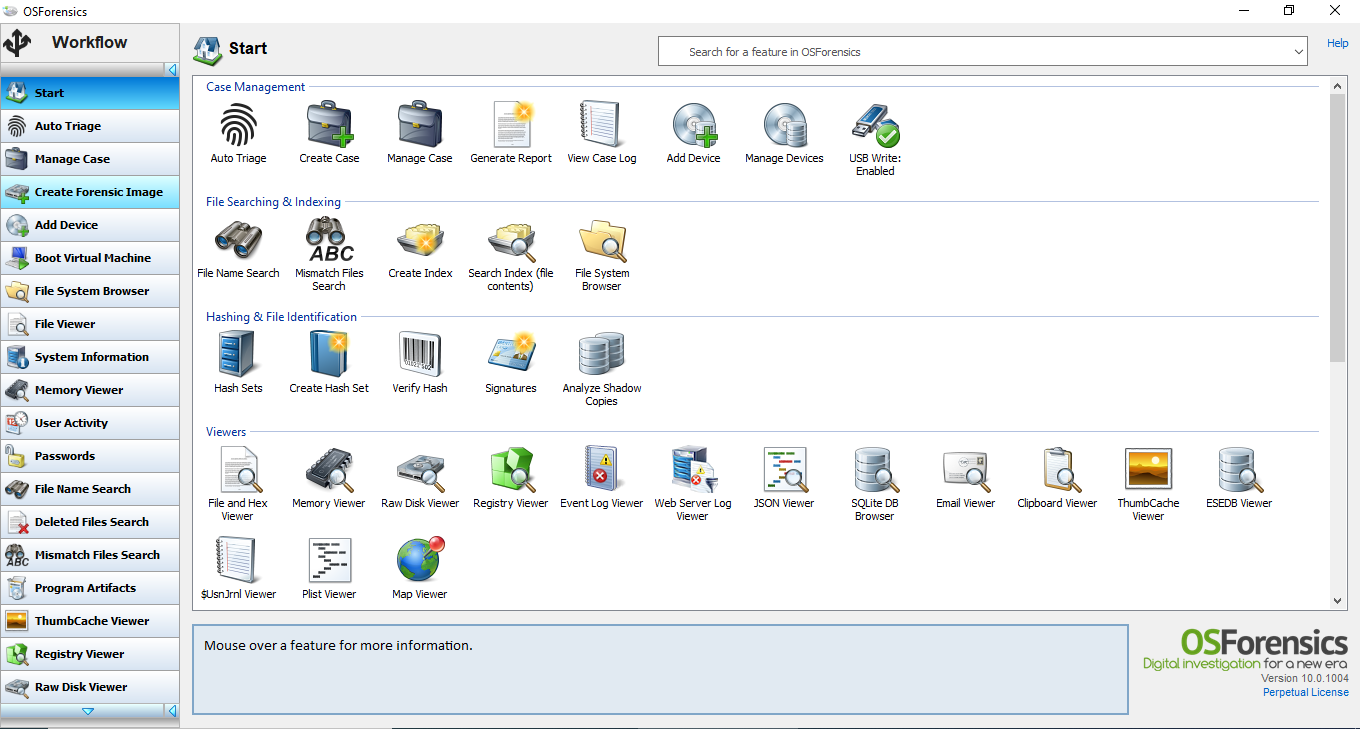Open File Viewer from the sidebar
Screen dimensions: 1360x729
point(90,324)
